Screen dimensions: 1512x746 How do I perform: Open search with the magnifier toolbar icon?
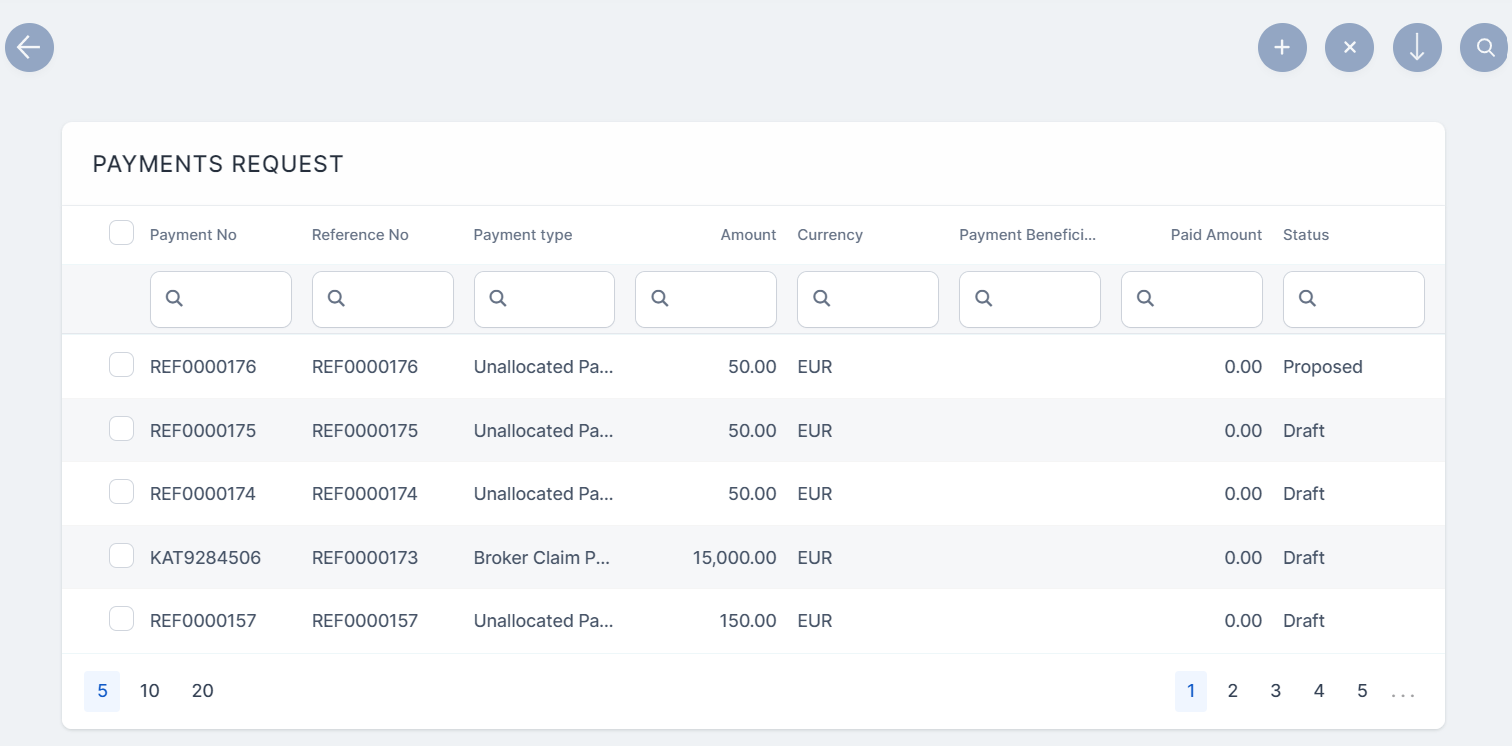coord(1484,48)
